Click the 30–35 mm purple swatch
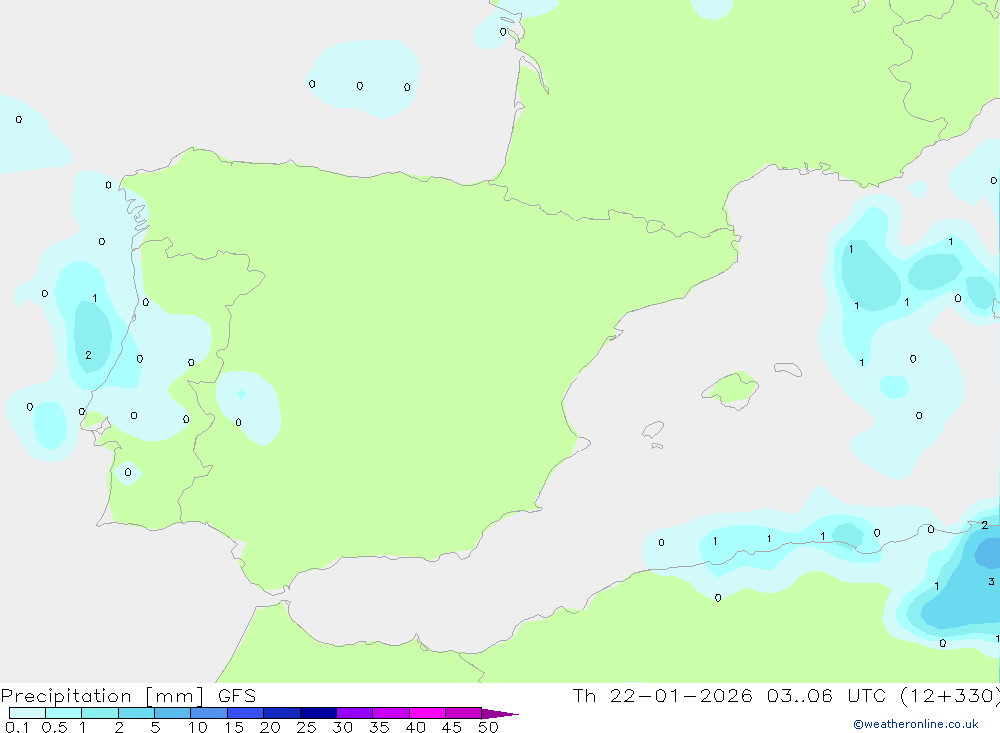The height and width of the screenshot is (733, 1000). [355, 713]
